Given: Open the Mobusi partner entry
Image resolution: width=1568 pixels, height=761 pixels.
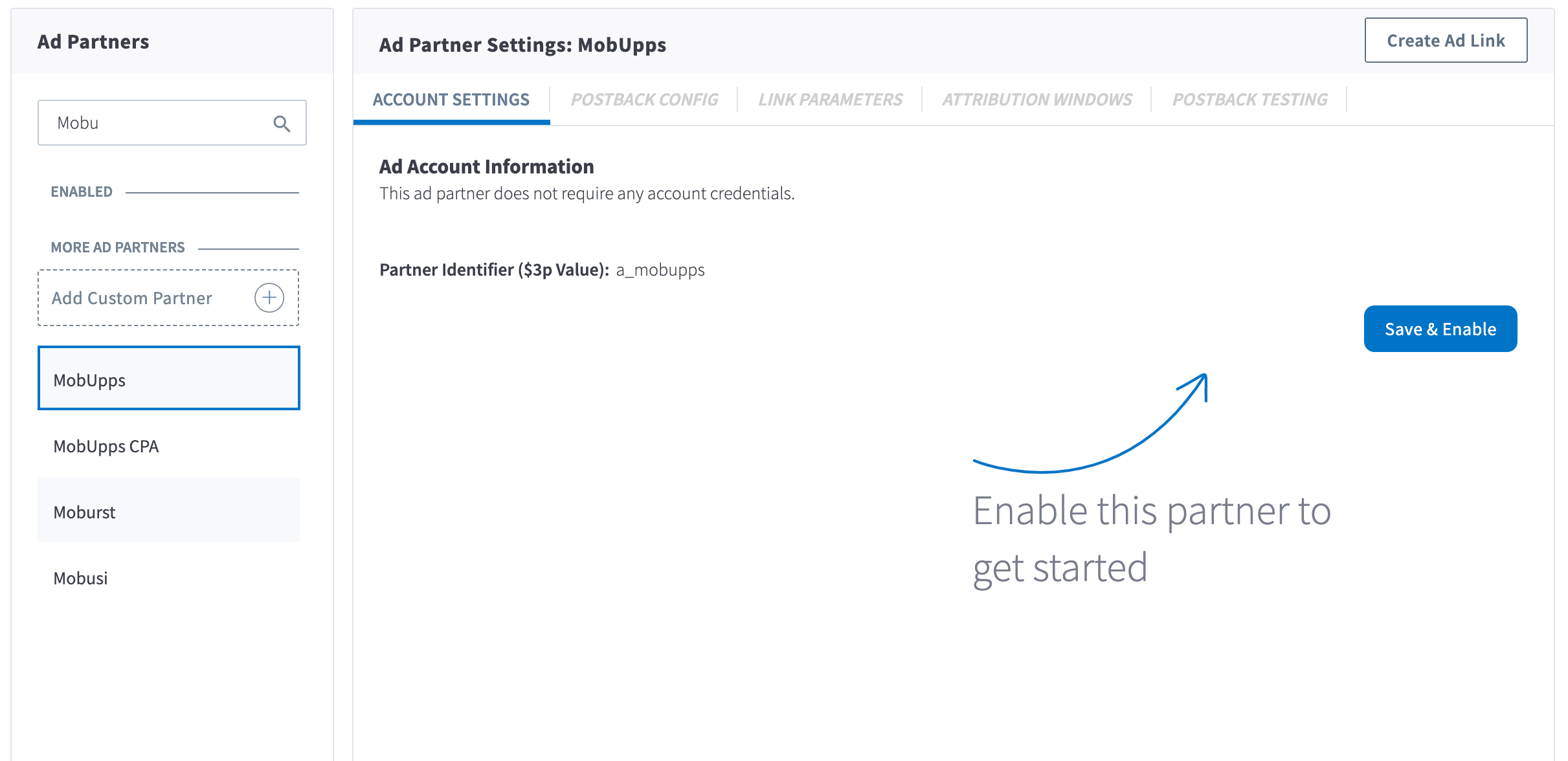Looking at the screenshot, I should pyautogui.click(x=168, y=577).
